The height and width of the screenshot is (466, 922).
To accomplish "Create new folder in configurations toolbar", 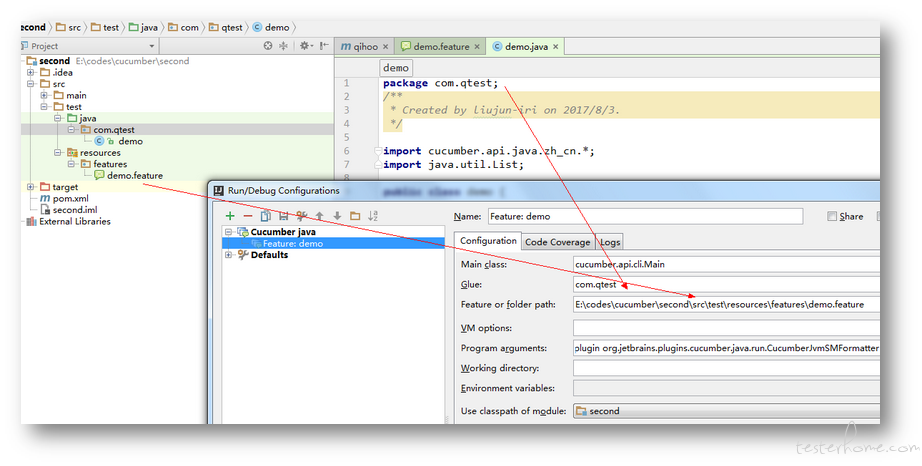I will tap(355, 216).
